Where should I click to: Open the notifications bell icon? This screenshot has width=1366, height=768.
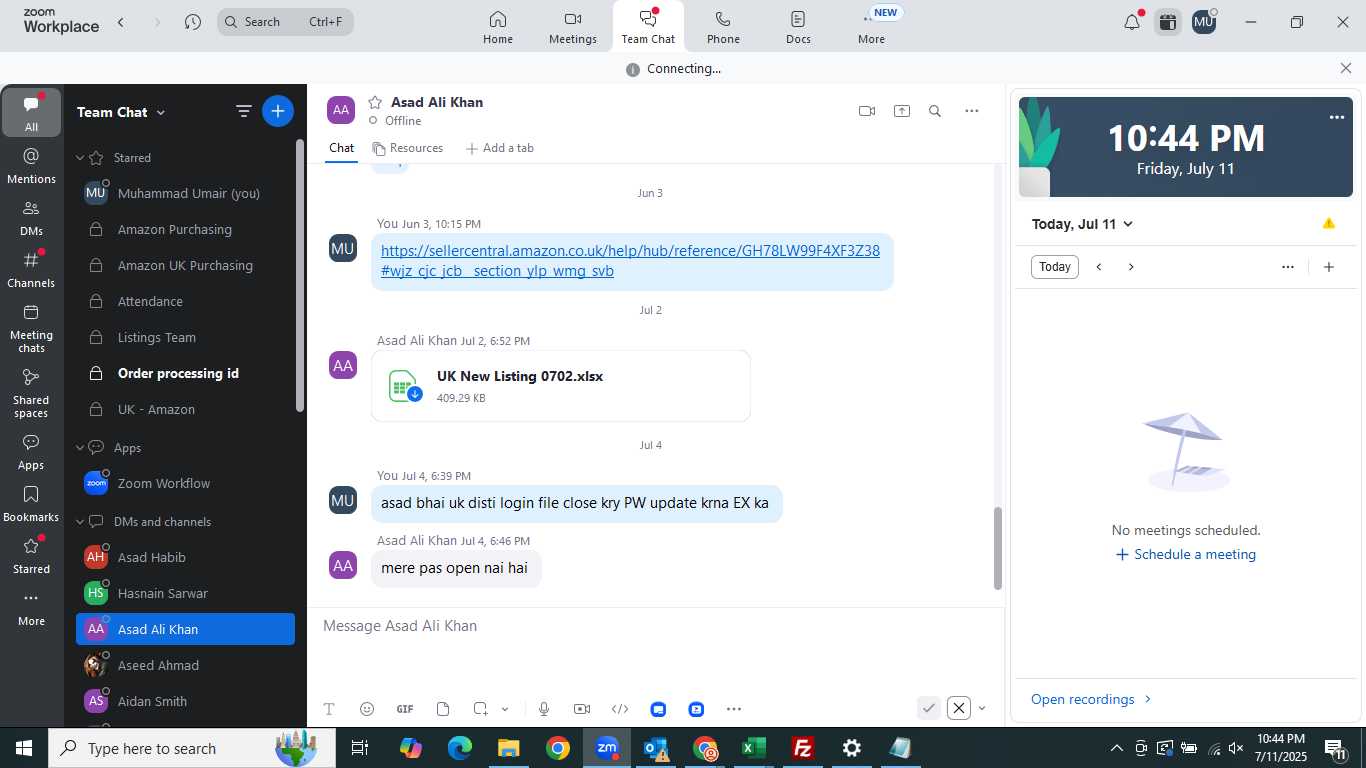tap(1132, 21)
